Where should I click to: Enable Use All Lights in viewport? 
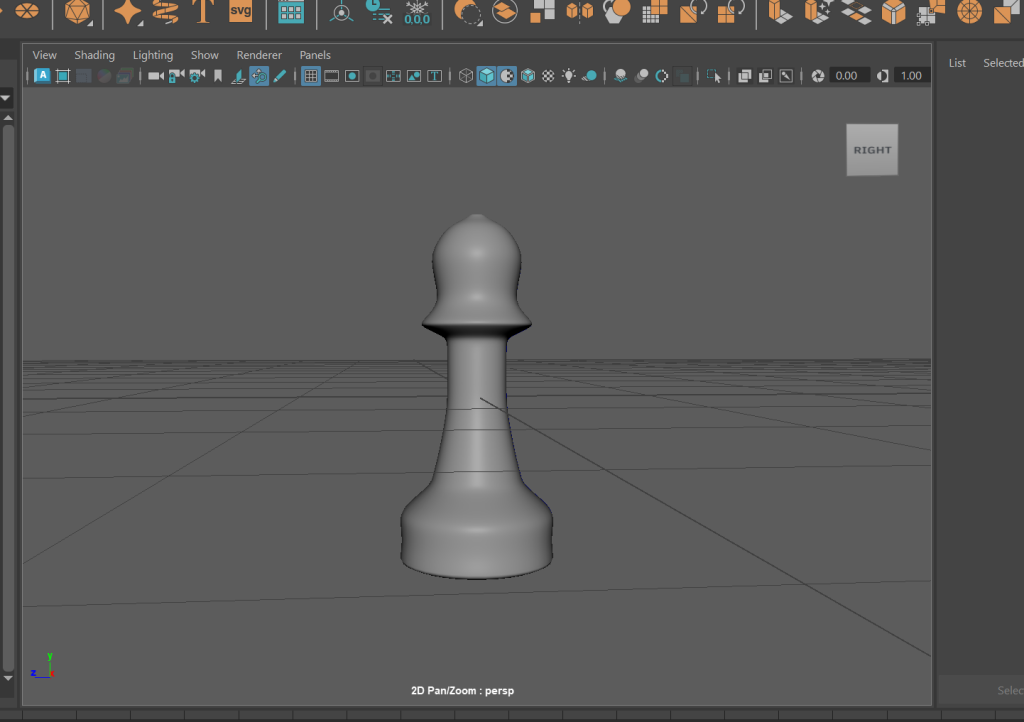[x=569, y=76]
